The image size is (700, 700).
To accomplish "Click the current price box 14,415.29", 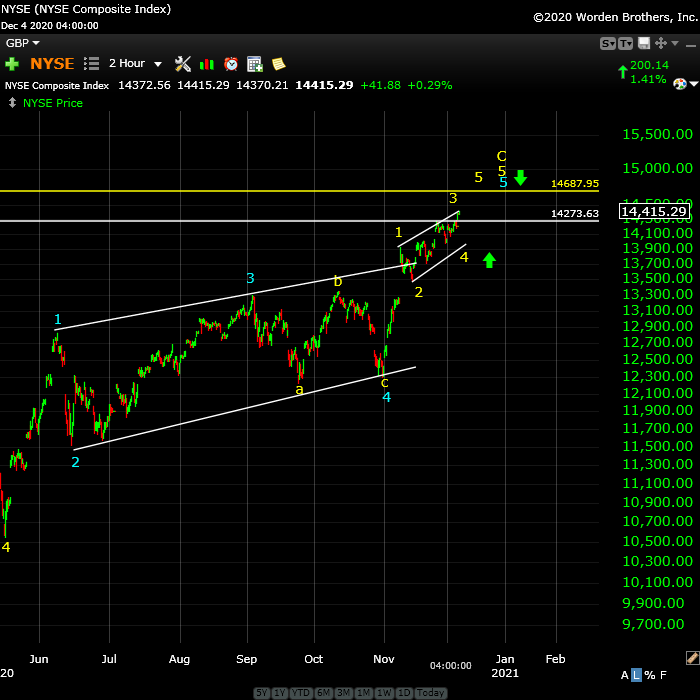I will [654, 211].
